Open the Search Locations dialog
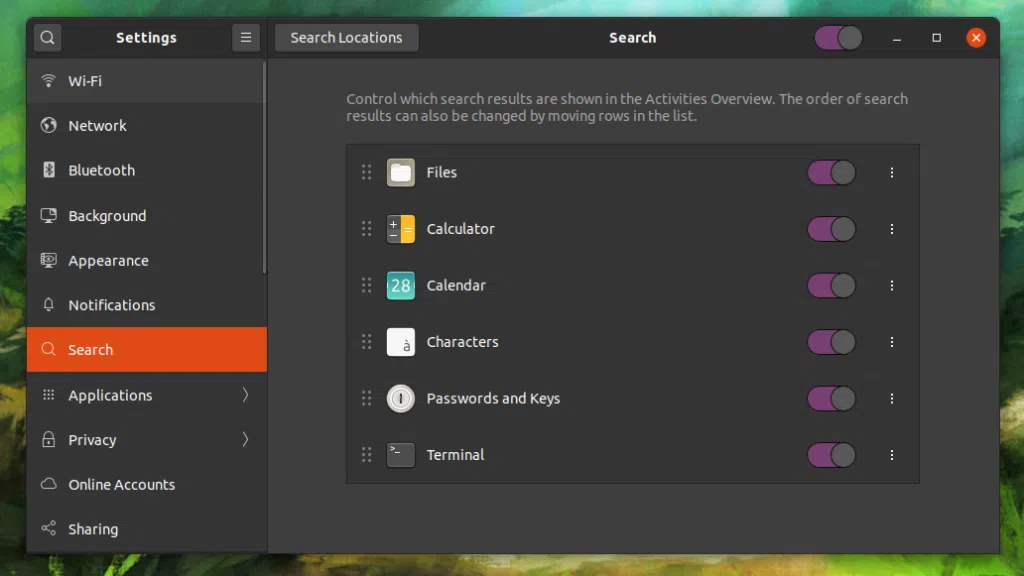Screen dimensions: 1024x576 346,37
